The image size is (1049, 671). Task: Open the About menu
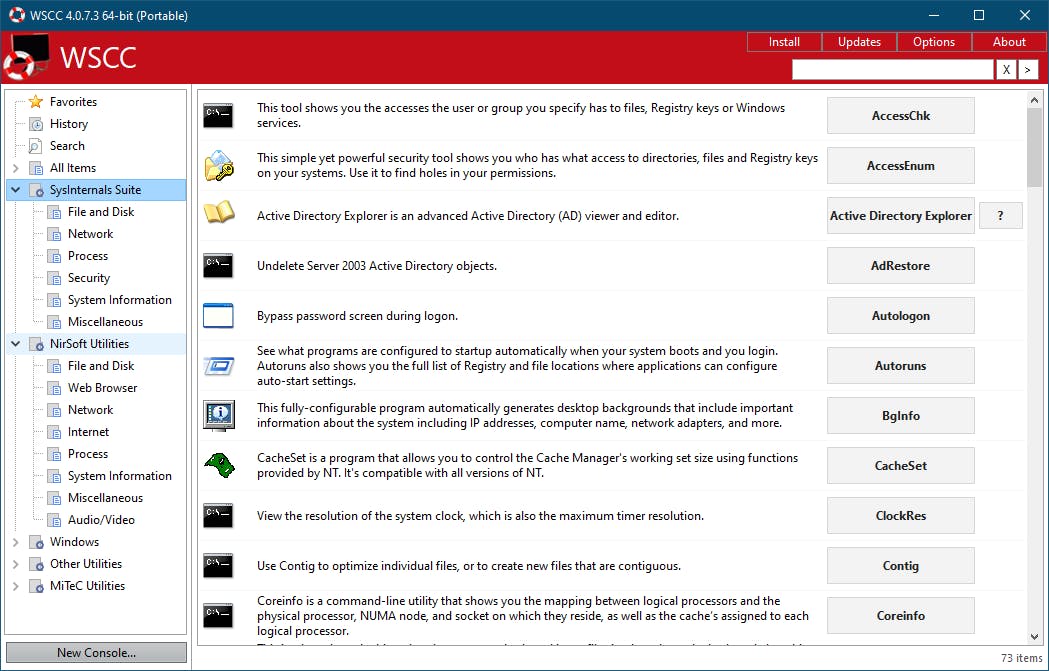click(1009, 41)
